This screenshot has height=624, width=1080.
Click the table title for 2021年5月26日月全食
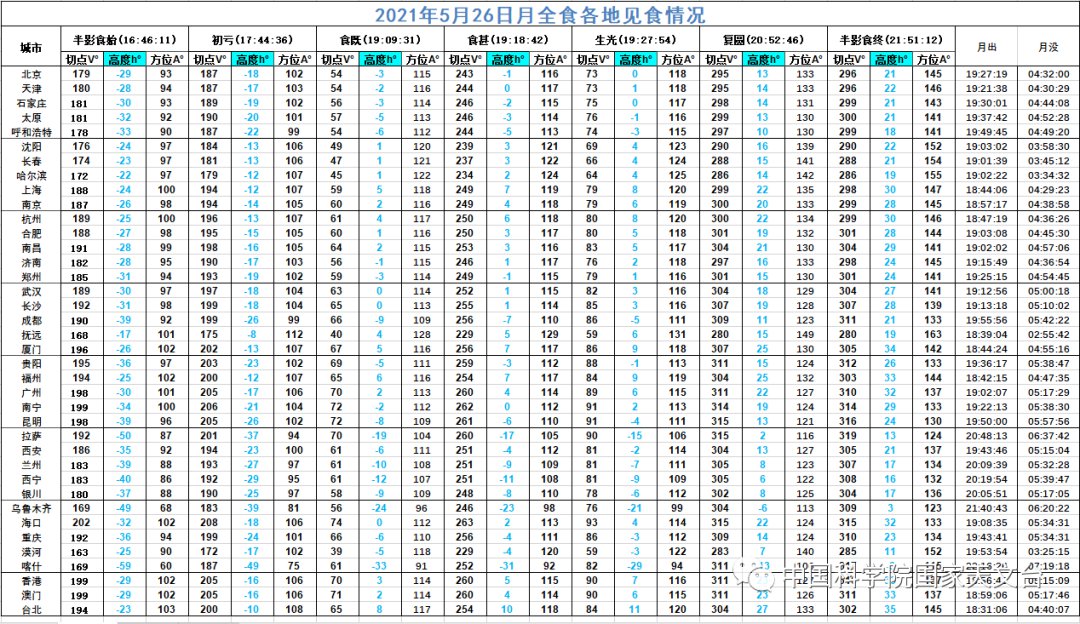click(540, 14)
